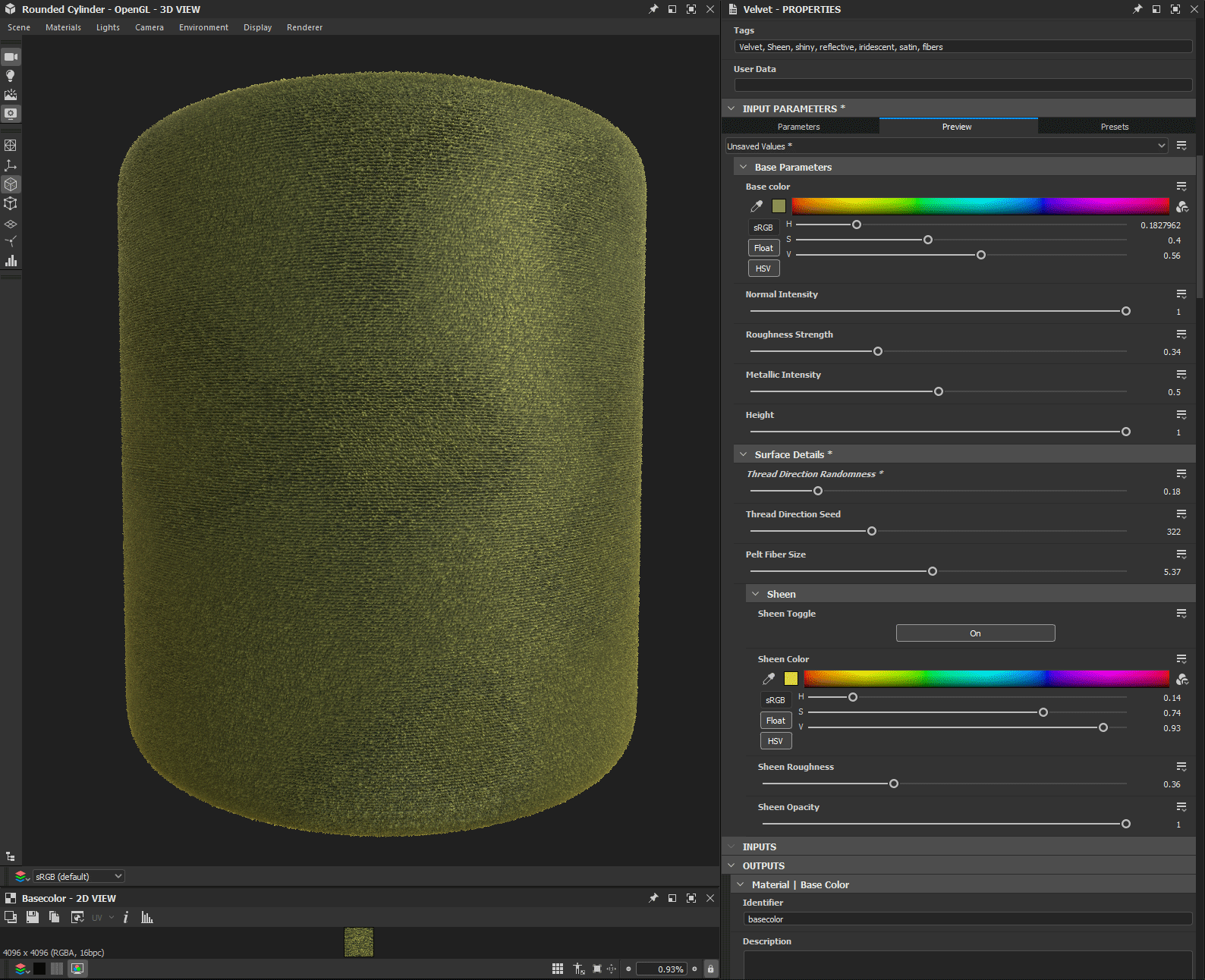
Task: Toggle black background swatch in 2D view footer
Action: pos(39,969)
